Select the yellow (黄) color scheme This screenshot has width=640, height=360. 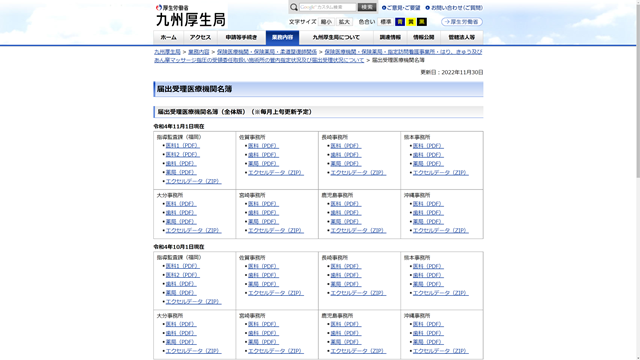(x=411, y=22)
